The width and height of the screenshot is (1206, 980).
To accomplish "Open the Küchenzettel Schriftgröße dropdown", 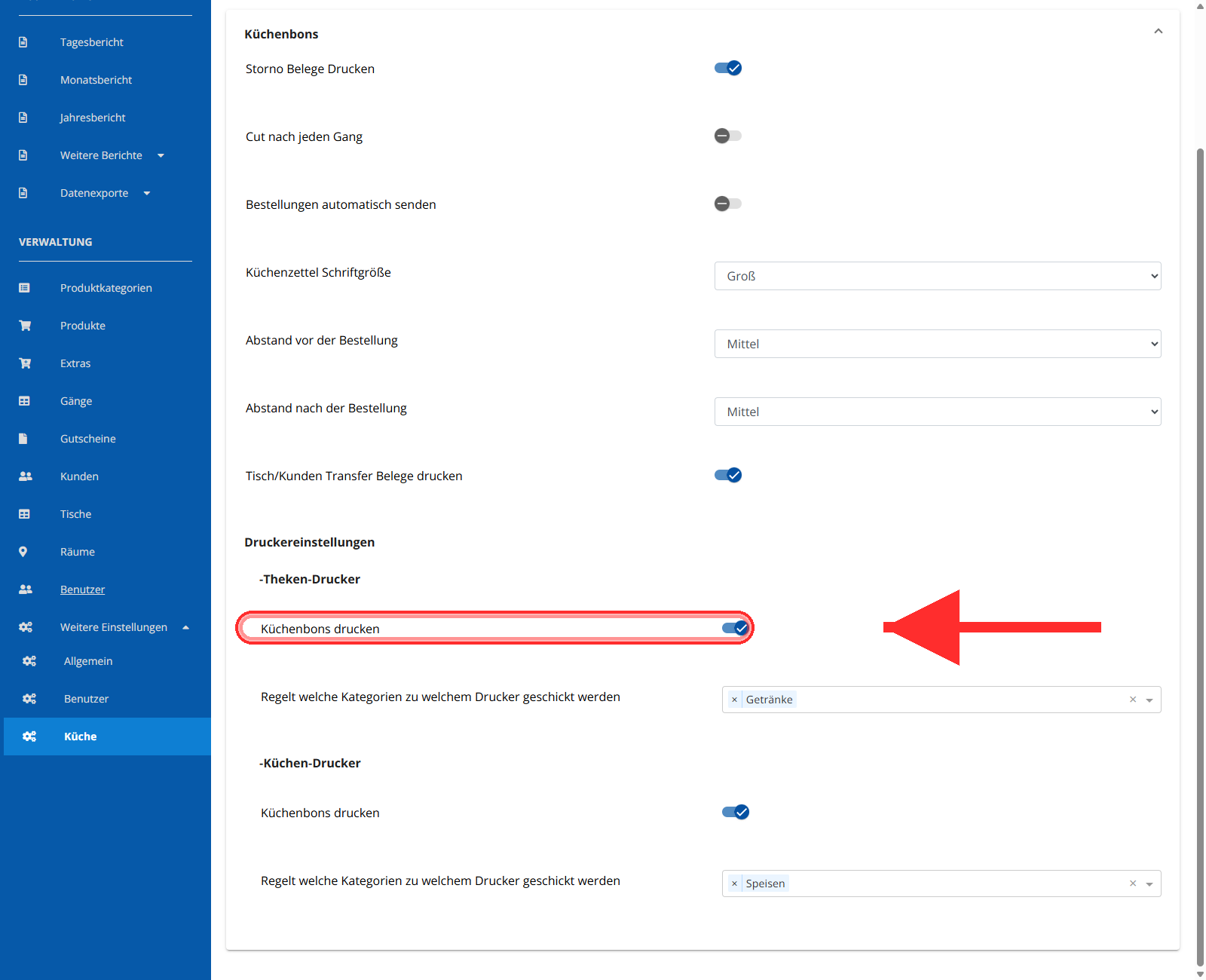I will point(938,276).
